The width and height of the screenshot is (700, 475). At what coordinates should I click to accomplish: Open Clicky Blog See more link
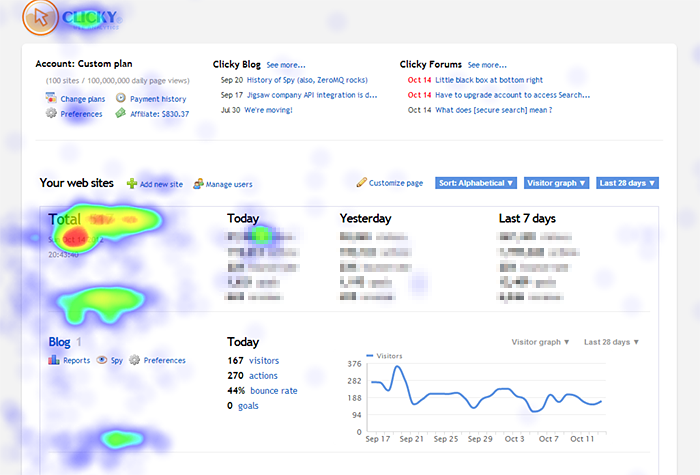[x=286, y=64]
